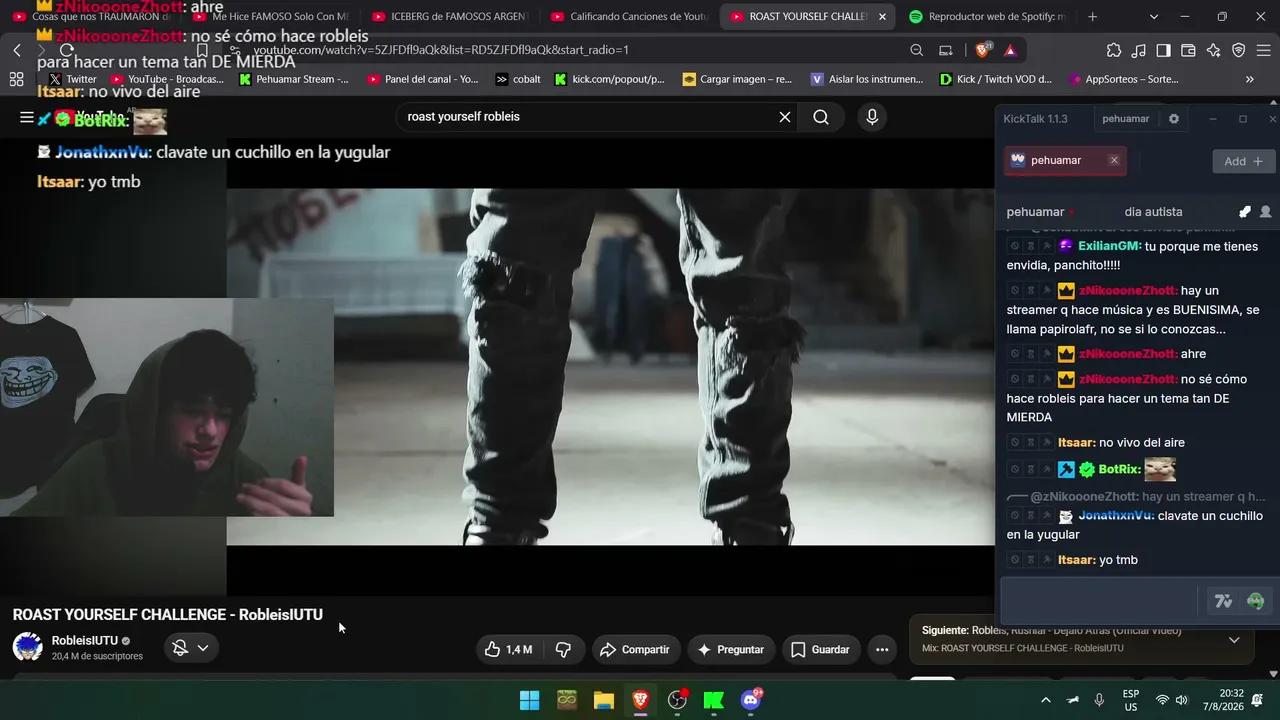
Task: Save the video with Guardar
Action: (x=820, y=650)
